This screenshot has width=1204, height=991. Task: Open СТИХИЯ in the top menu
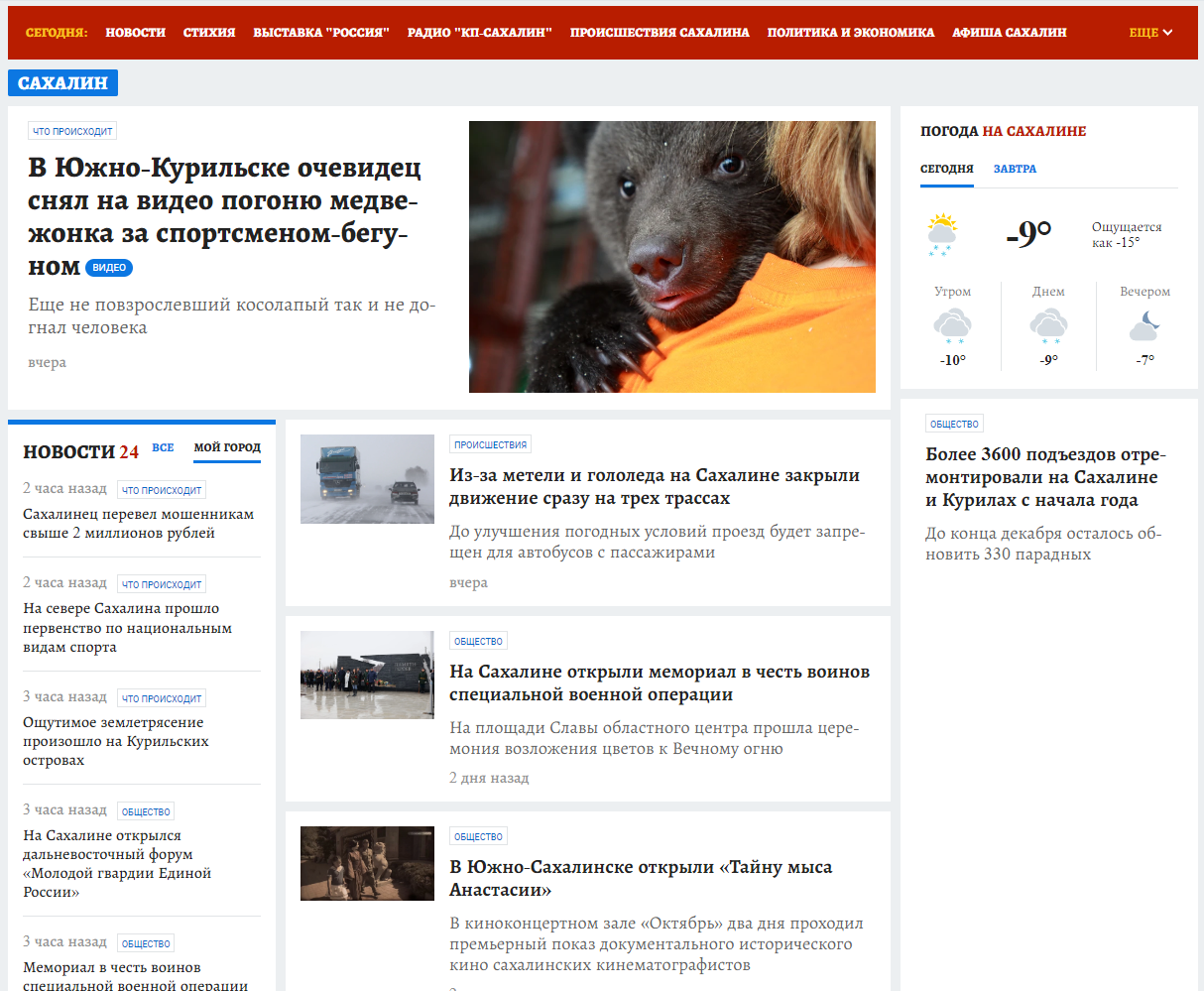pos(209,33)
